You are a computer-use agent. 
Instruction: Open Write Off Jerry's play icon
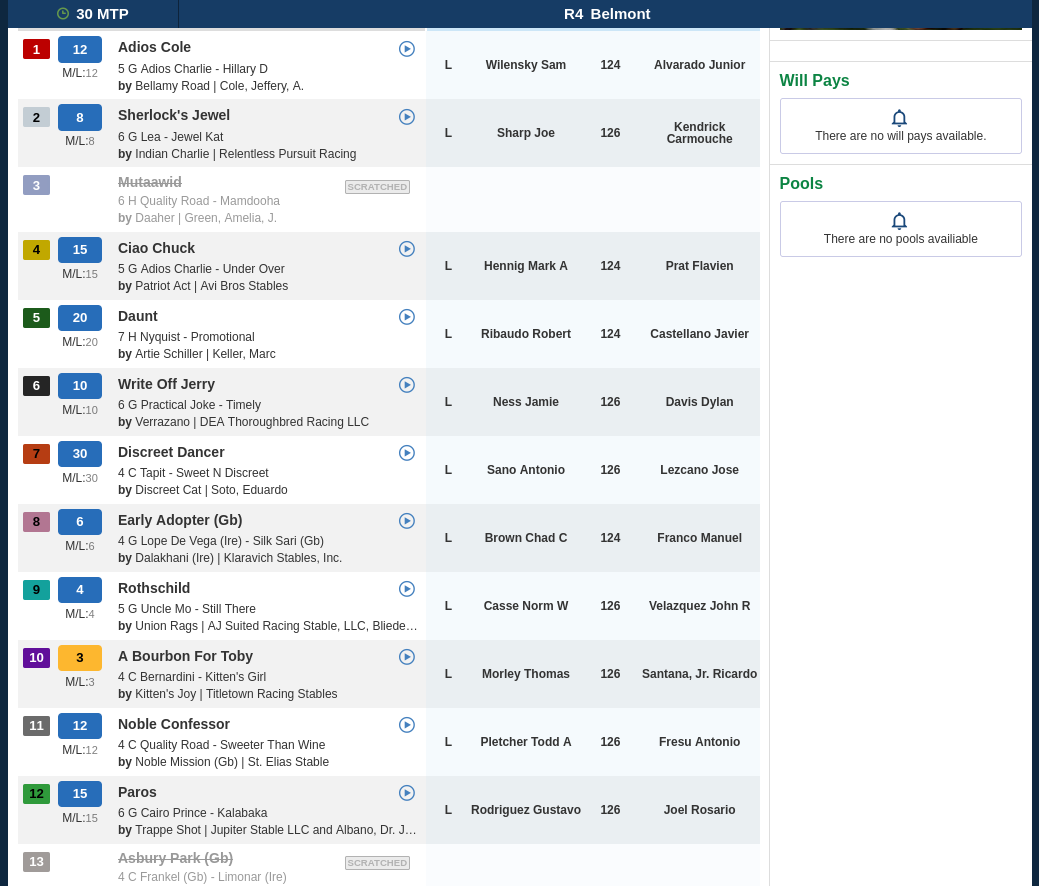407,385
